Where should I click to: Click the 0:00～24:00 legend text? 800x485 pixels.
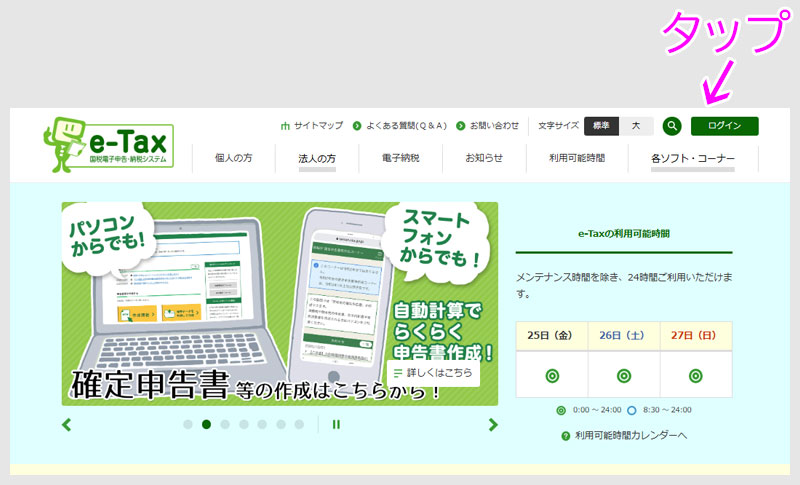597,410
